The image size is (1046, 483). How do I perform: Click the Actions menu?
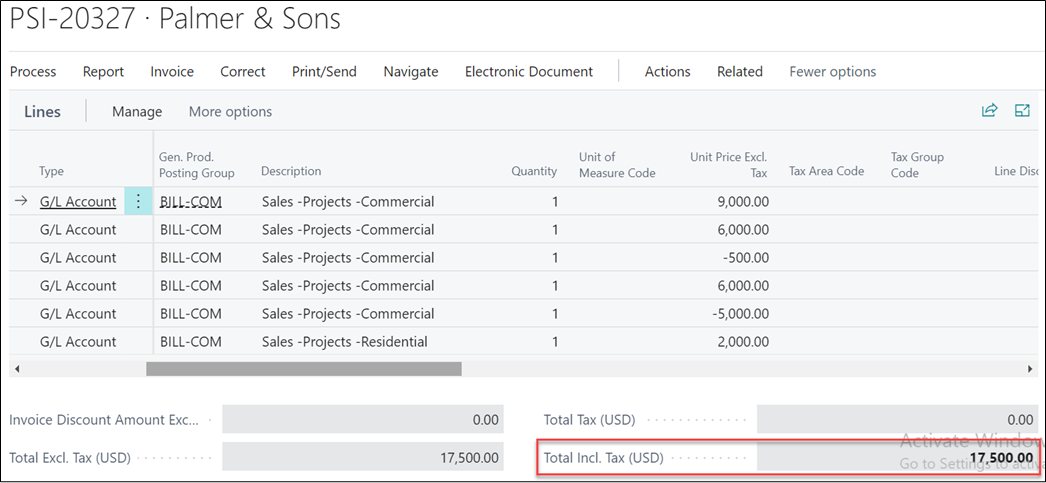[x=667, y=71]
